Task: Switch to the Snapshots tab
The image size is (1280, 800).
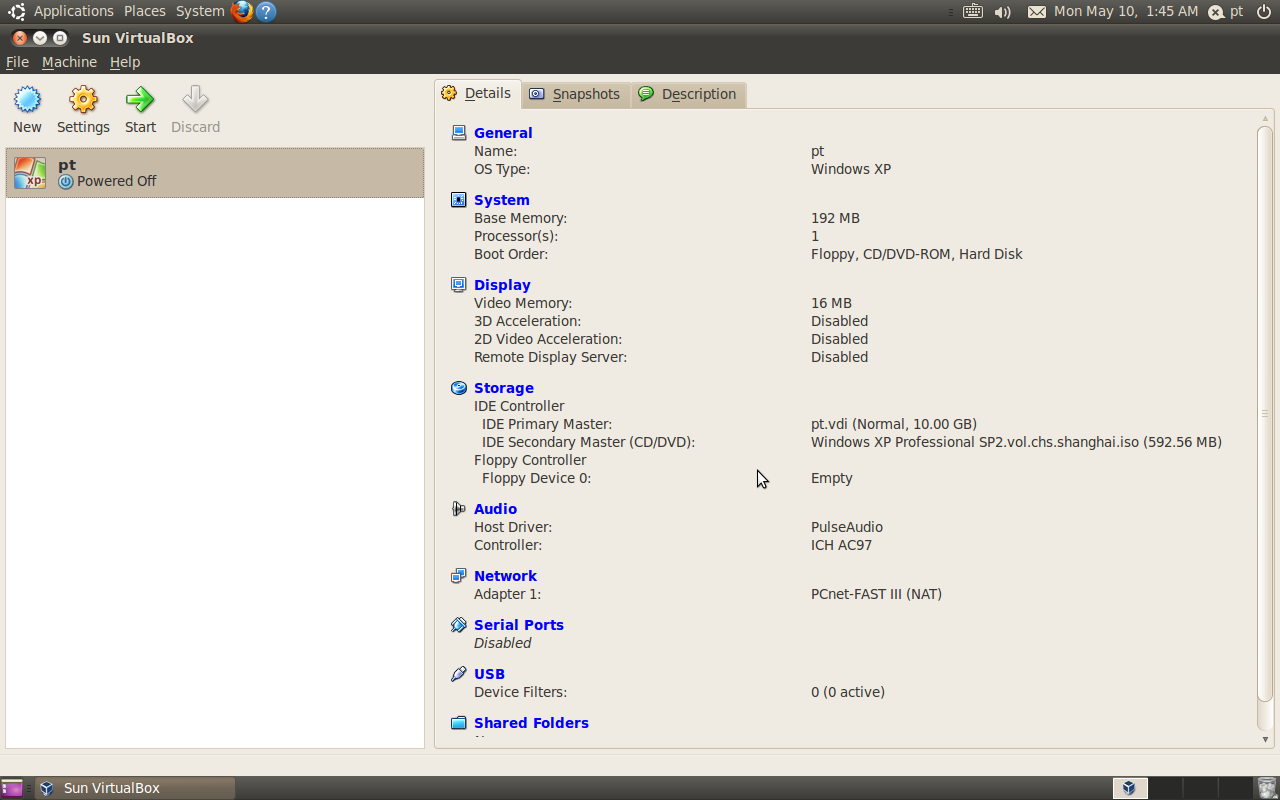Action: pyautogui.click(x=575, y=94)
